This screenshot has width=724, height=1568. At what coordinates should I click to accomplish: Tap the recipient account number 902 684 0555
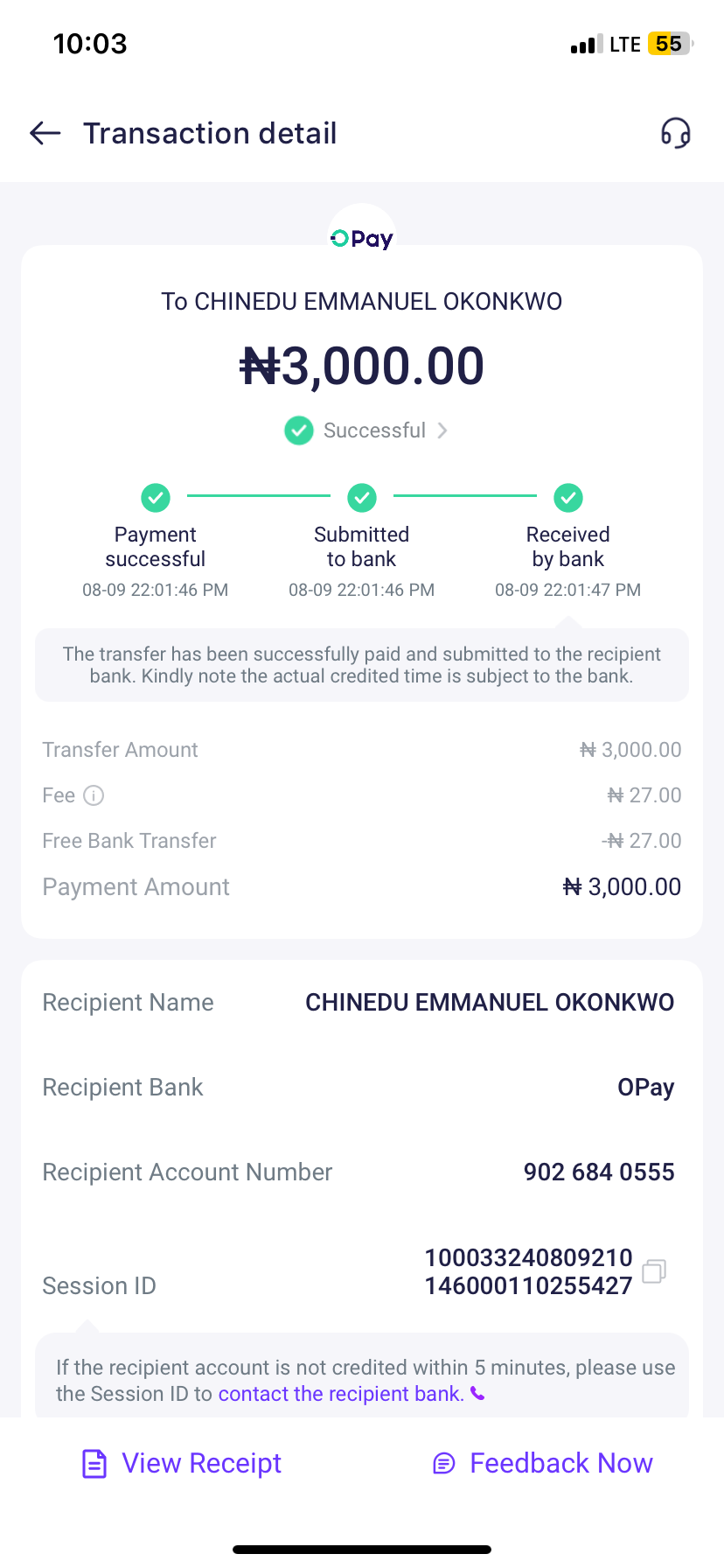(599, 1172)
